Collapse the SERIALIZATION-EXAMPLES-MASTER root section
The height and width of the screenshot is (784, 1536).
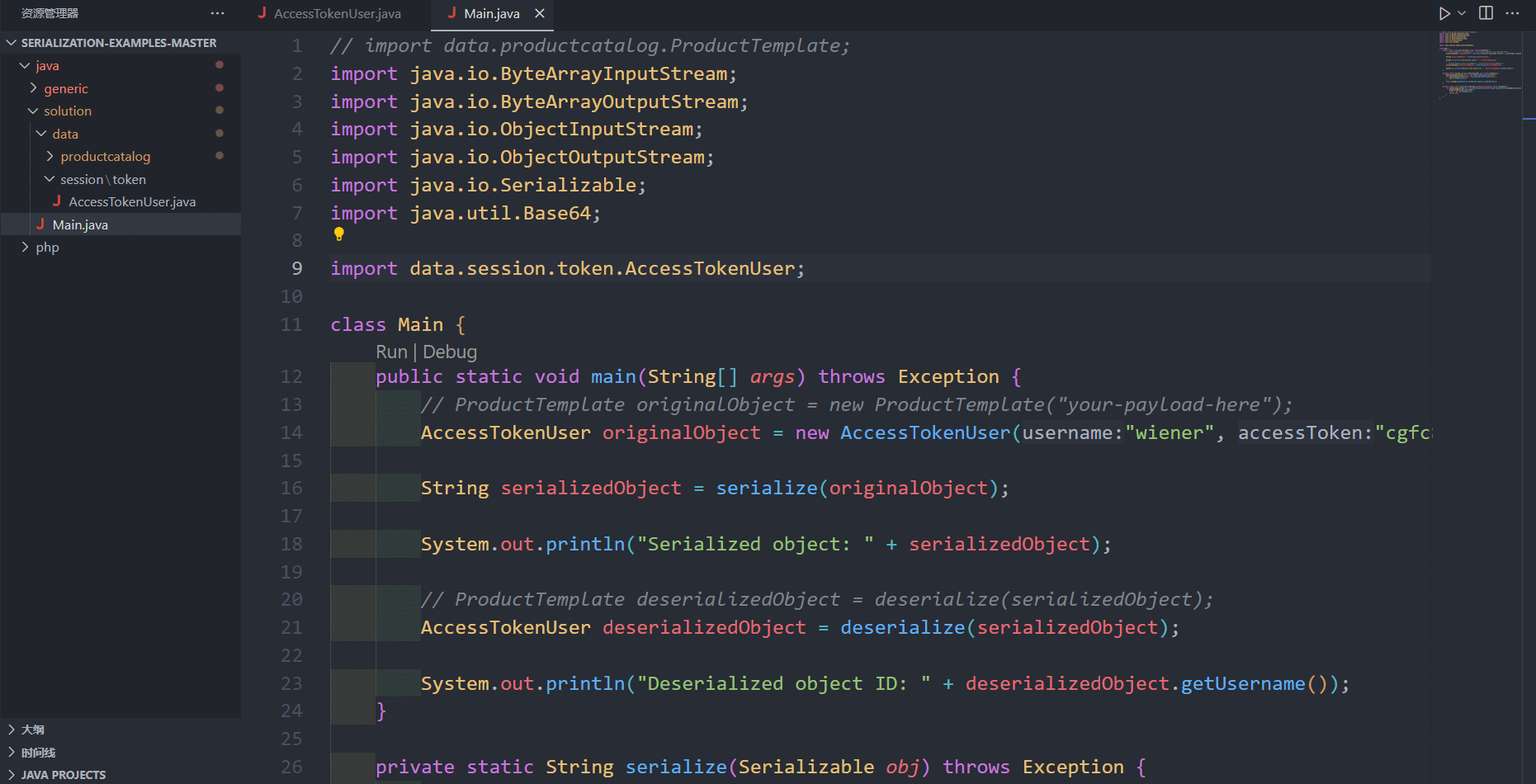118,43
